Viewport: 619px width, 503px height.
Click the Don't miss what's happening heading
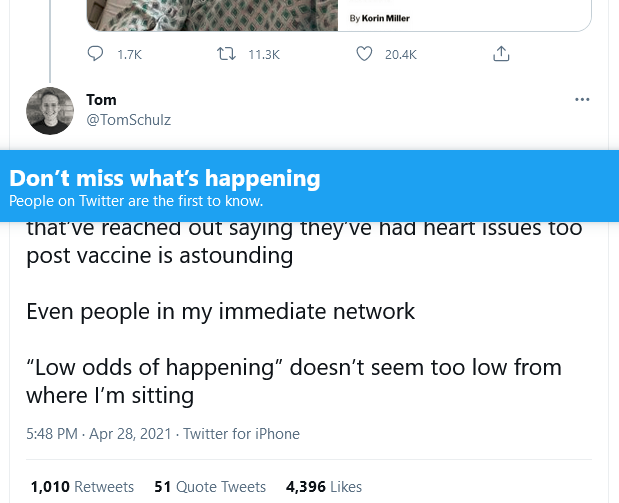(x=165, y=179)
